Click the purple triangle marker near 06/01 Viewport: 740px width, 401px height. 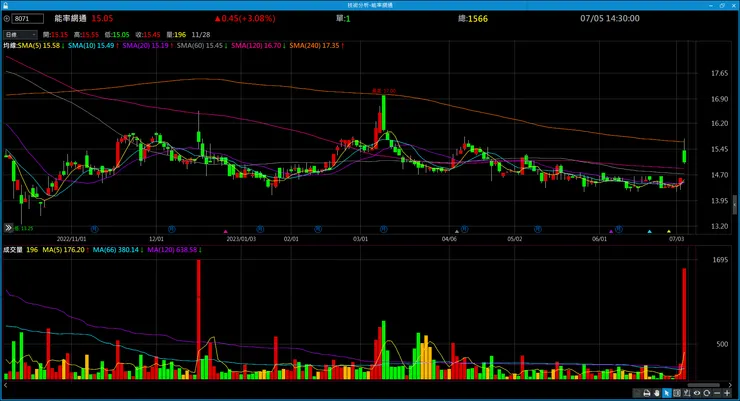coord(611,231)
